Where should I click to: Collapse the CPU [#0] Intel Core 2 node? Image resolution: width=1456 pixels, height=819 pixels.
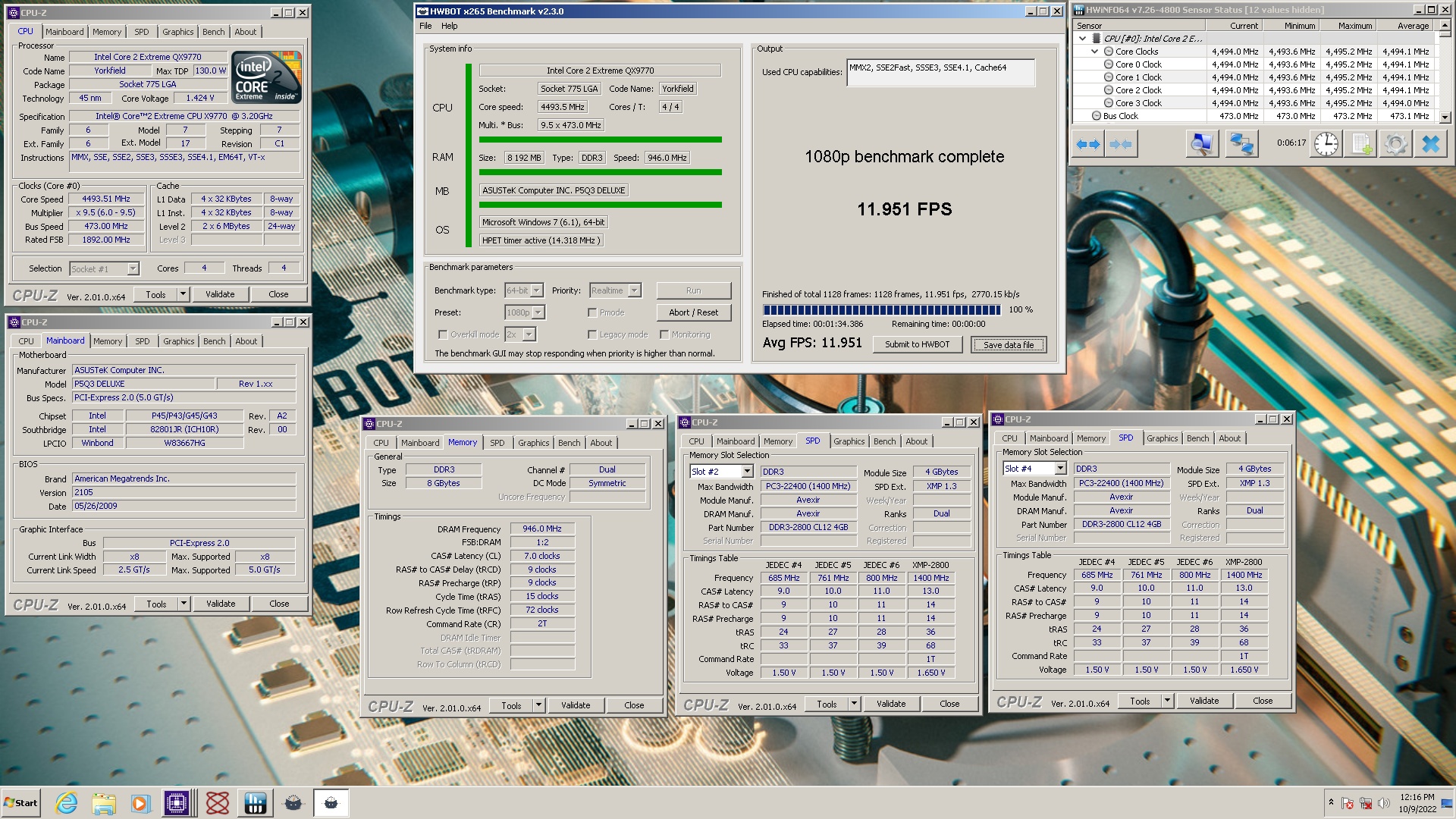point(1082,39)
